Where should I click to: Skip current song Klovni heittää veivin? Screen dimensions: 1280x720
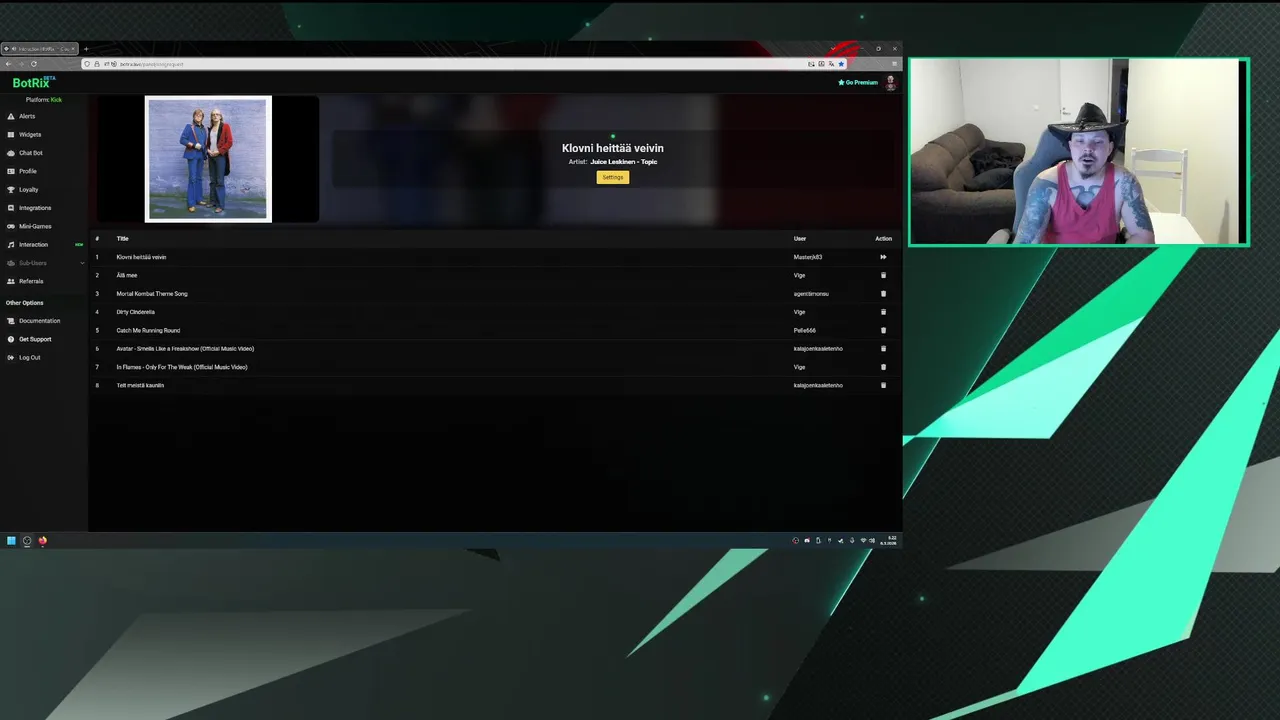[x=883, y=257]
